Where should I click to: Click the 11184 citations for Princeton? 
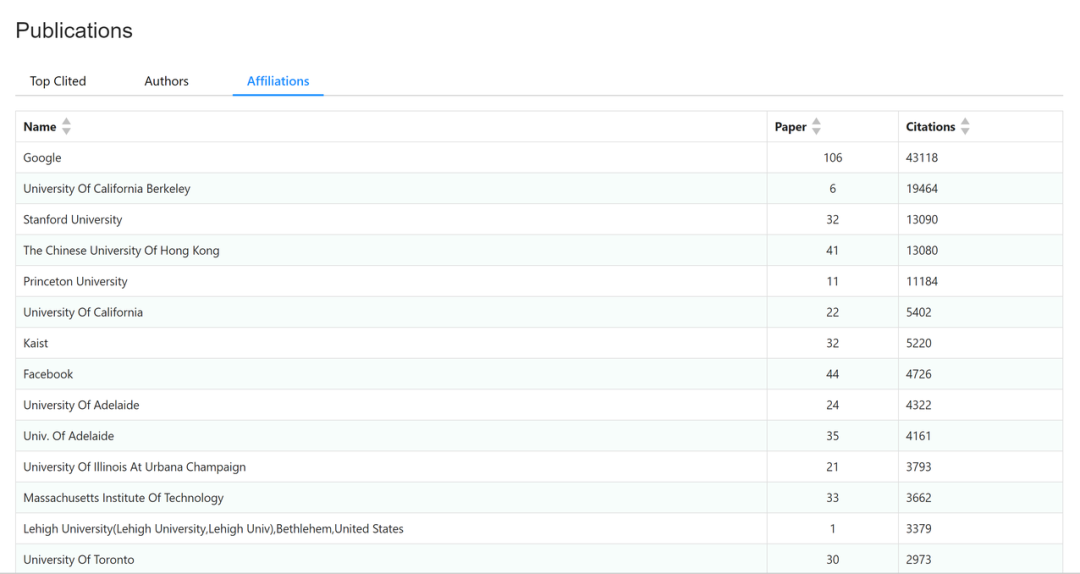[922, 281]
